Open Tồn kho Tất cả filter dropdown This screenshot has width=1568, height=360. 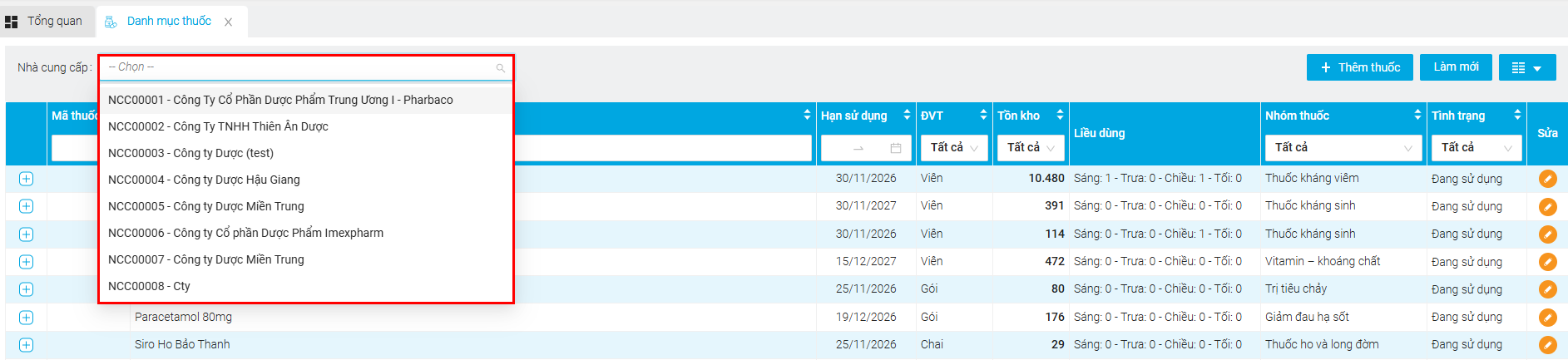(x=1031, y=148)
